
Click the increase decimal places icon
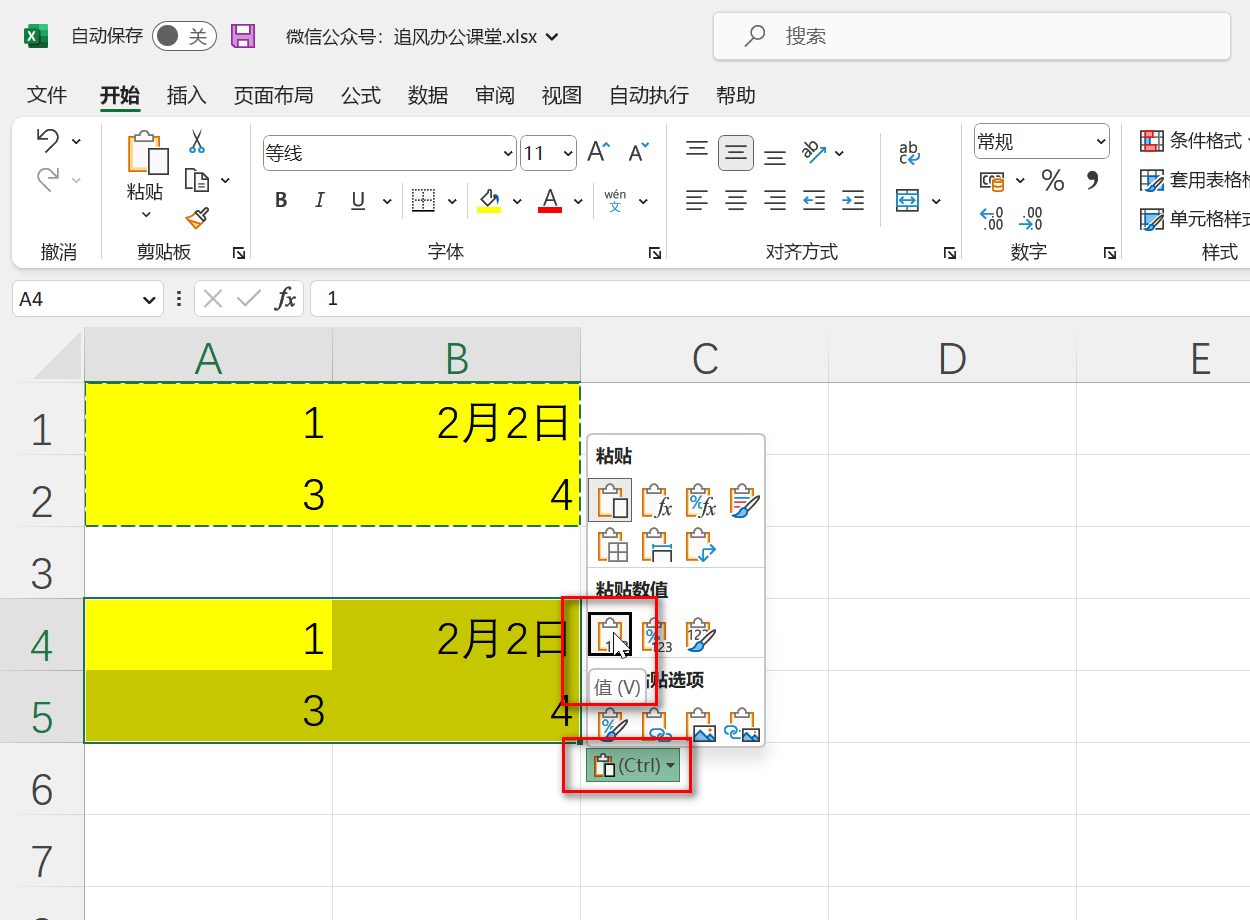(x=991, y=210)
